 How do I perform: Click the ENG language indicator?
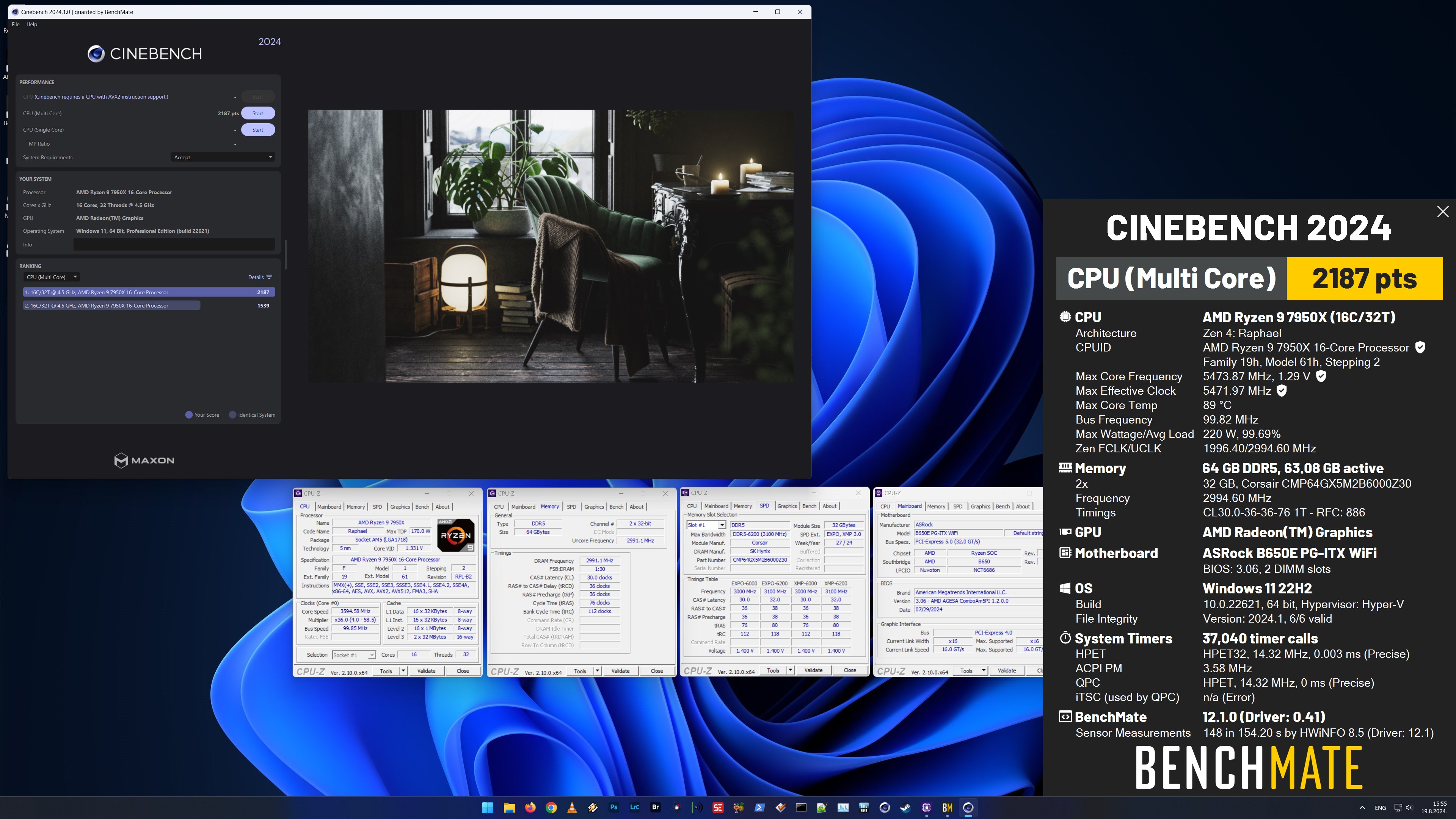pyautogui.click(x=1380, y=808)
